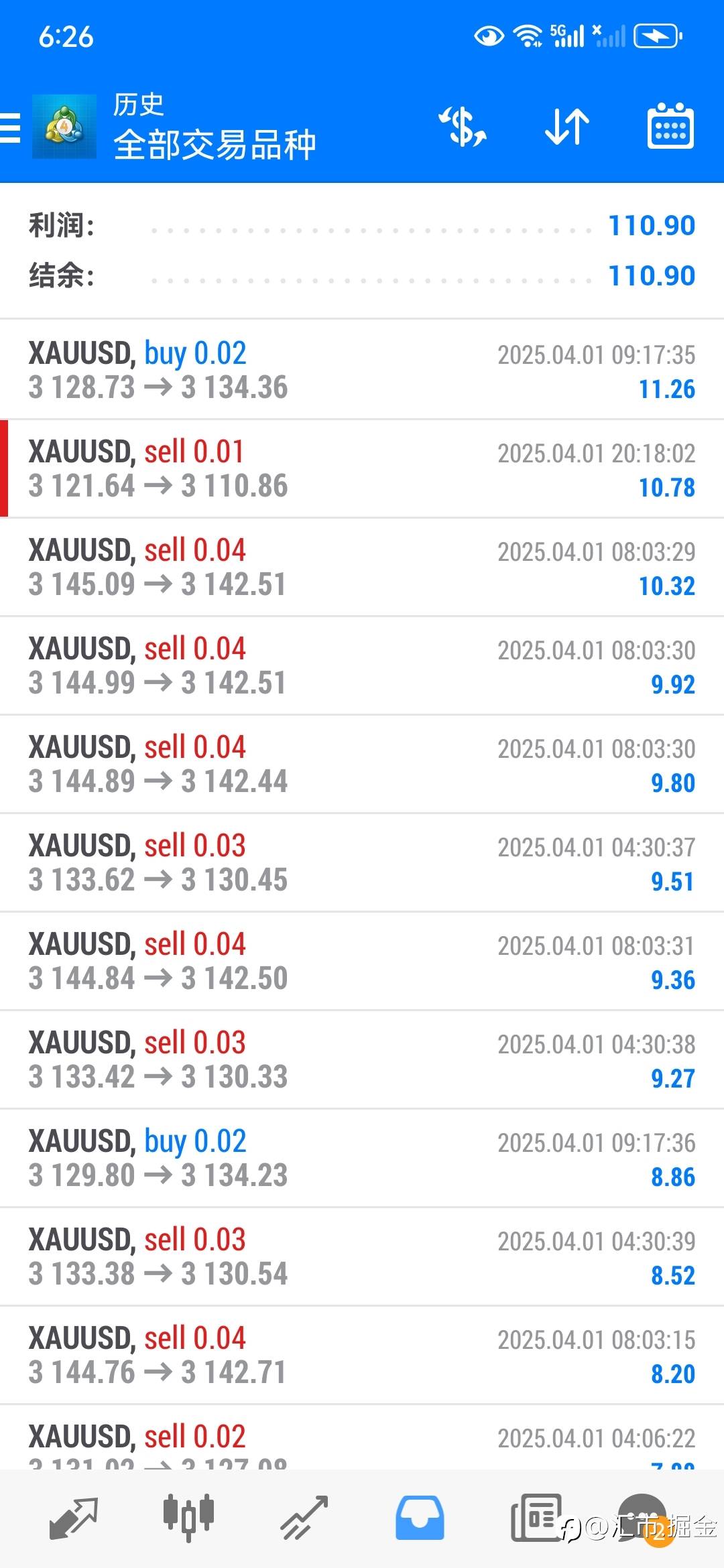
Task: Open the News tab icon
Action: pos(535,1518)
